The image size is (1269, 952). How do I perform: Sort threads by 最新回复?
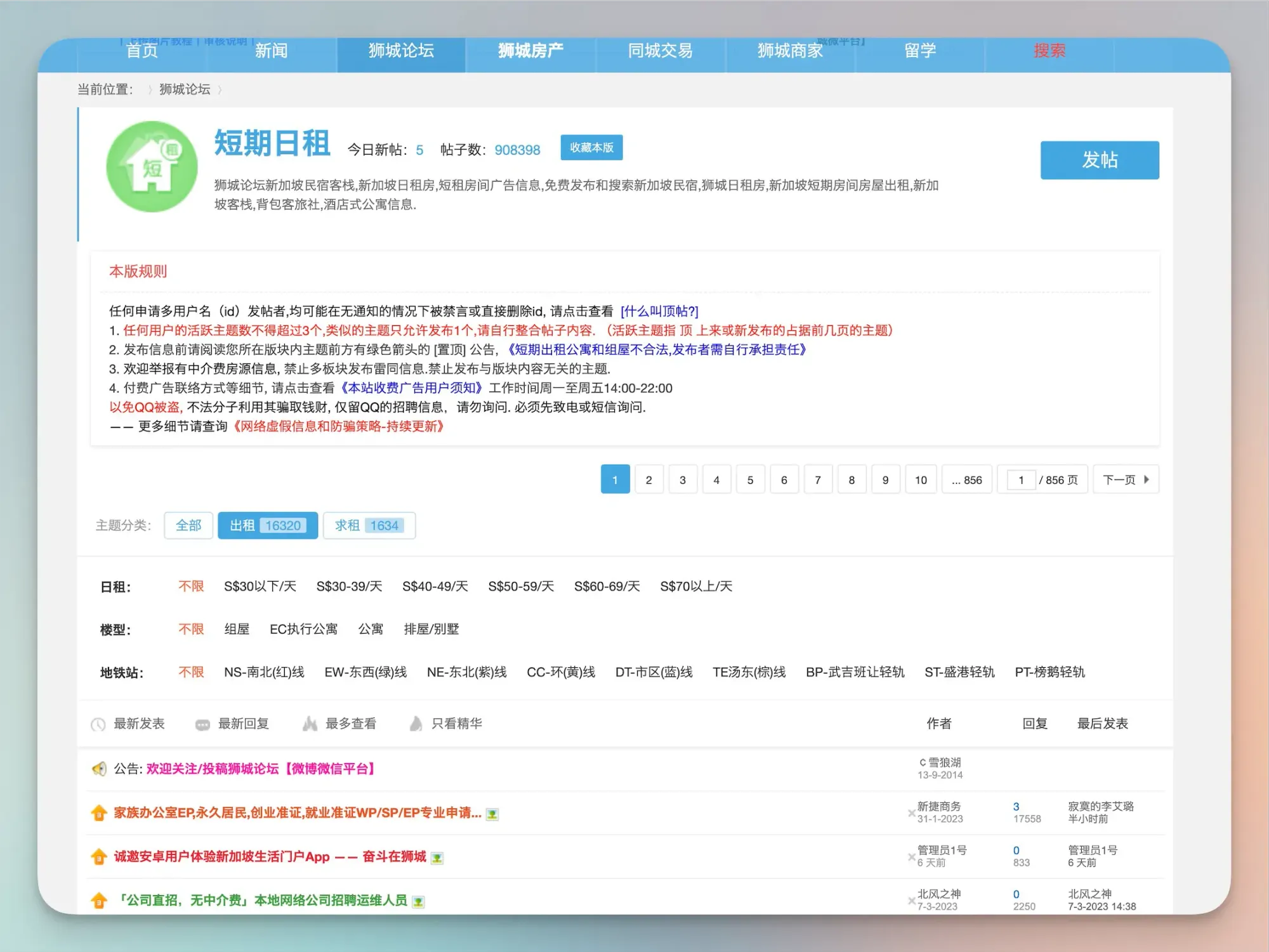(244, 724)
